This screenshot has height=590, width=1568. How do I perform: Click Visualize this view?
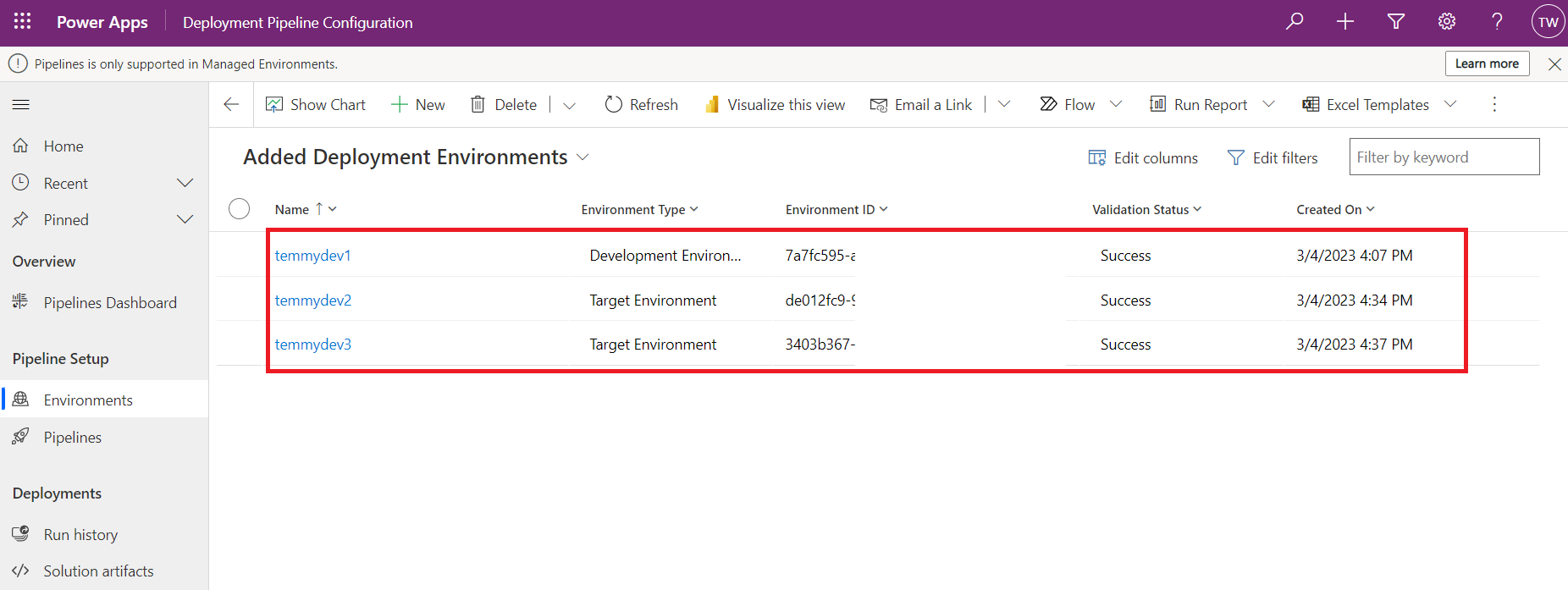tap(775, 104)
